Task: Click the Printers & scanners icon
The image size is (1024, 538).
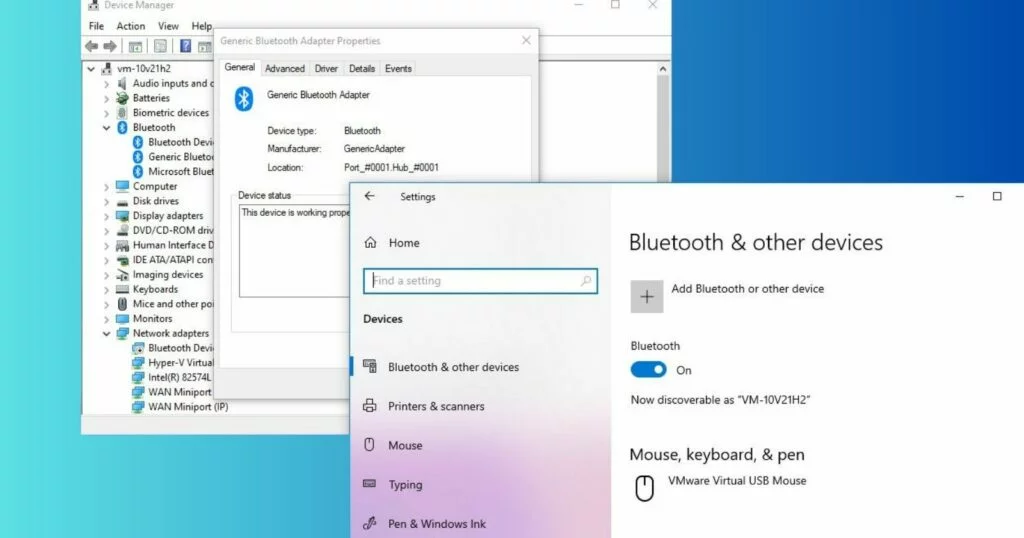Action: (x=369, y=406)
